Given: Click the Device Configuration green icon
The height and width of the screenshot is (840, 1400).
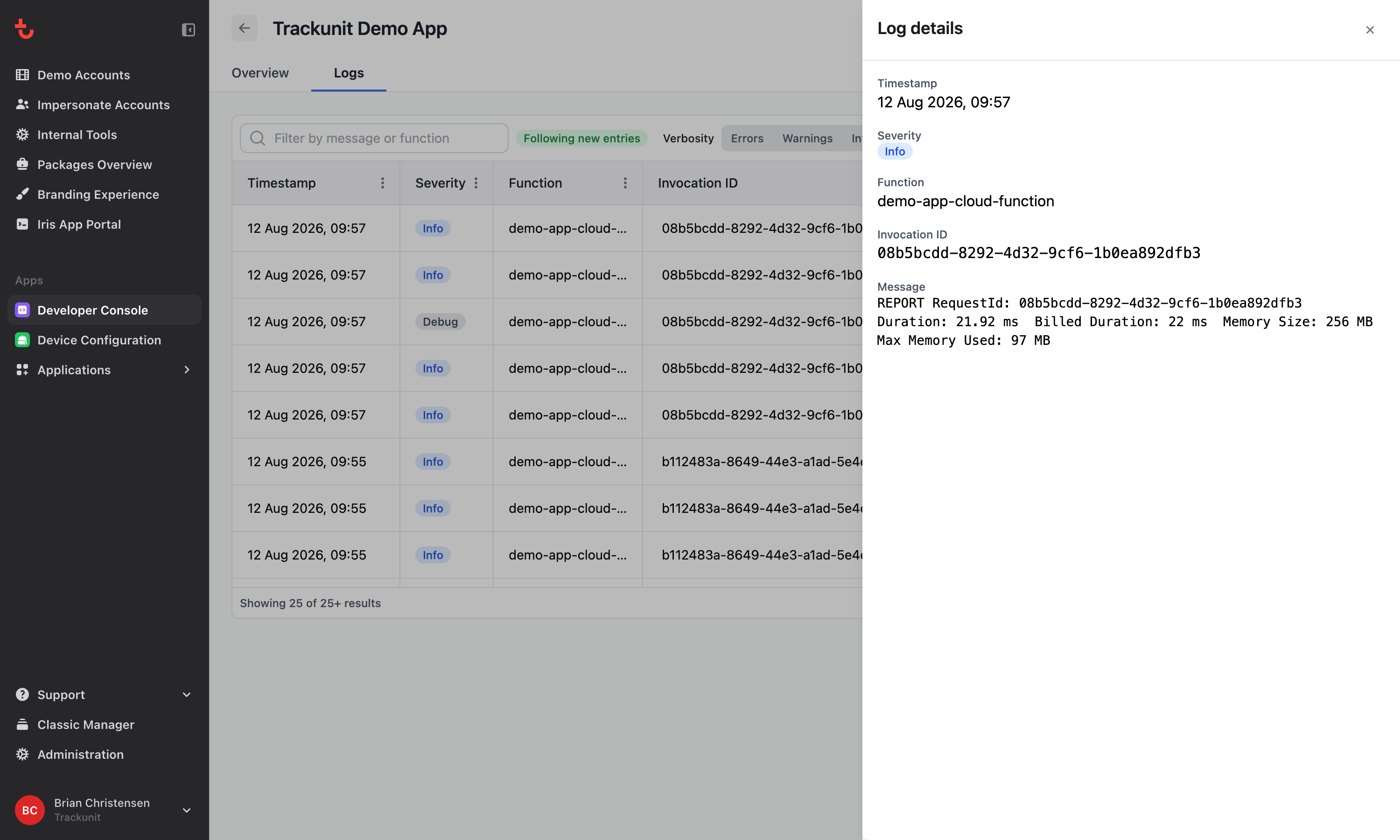Looking at the screenshot, I should point(22,340).
